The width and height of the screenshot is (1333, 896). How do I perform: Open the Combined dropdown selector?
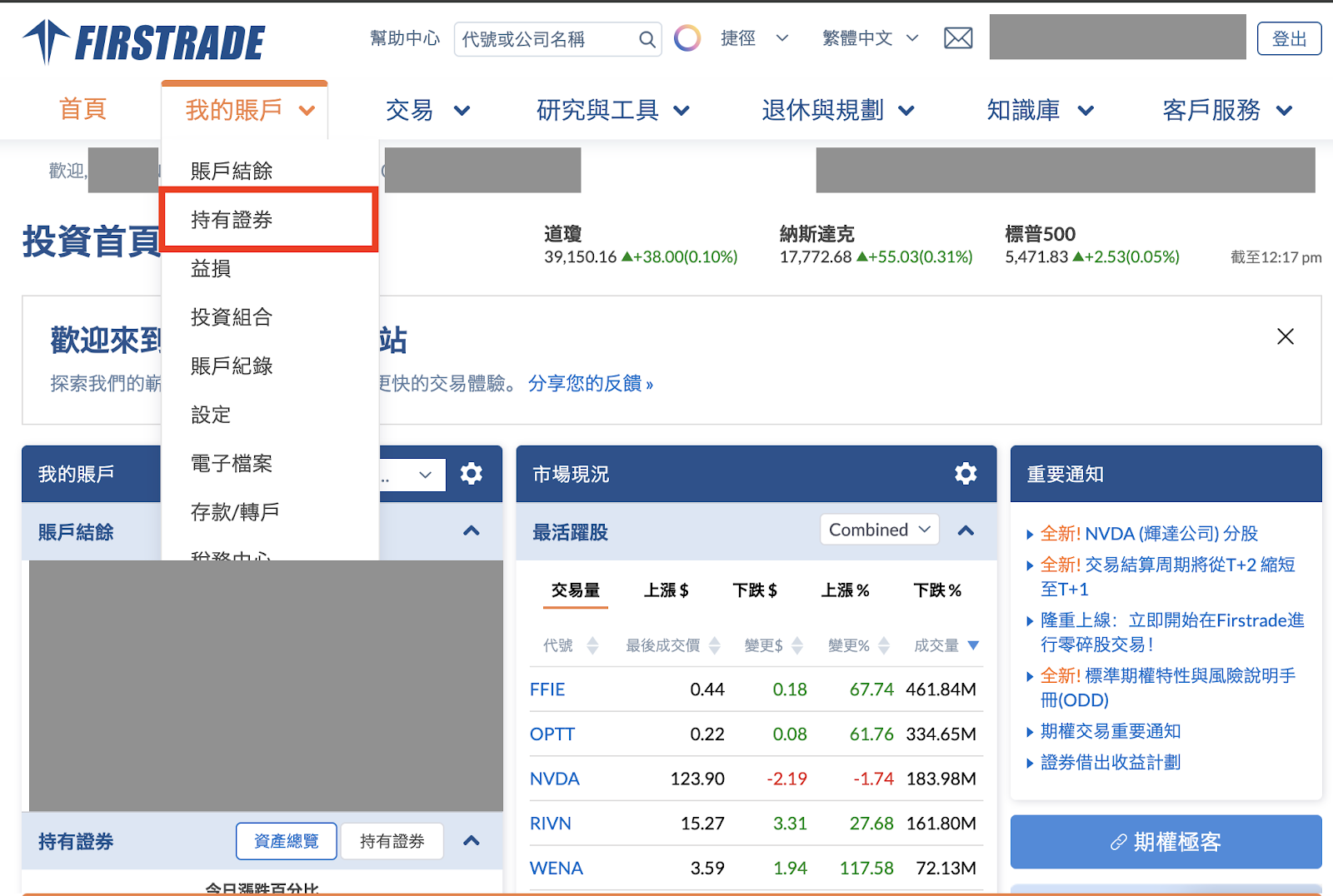[x=880, y=530]
